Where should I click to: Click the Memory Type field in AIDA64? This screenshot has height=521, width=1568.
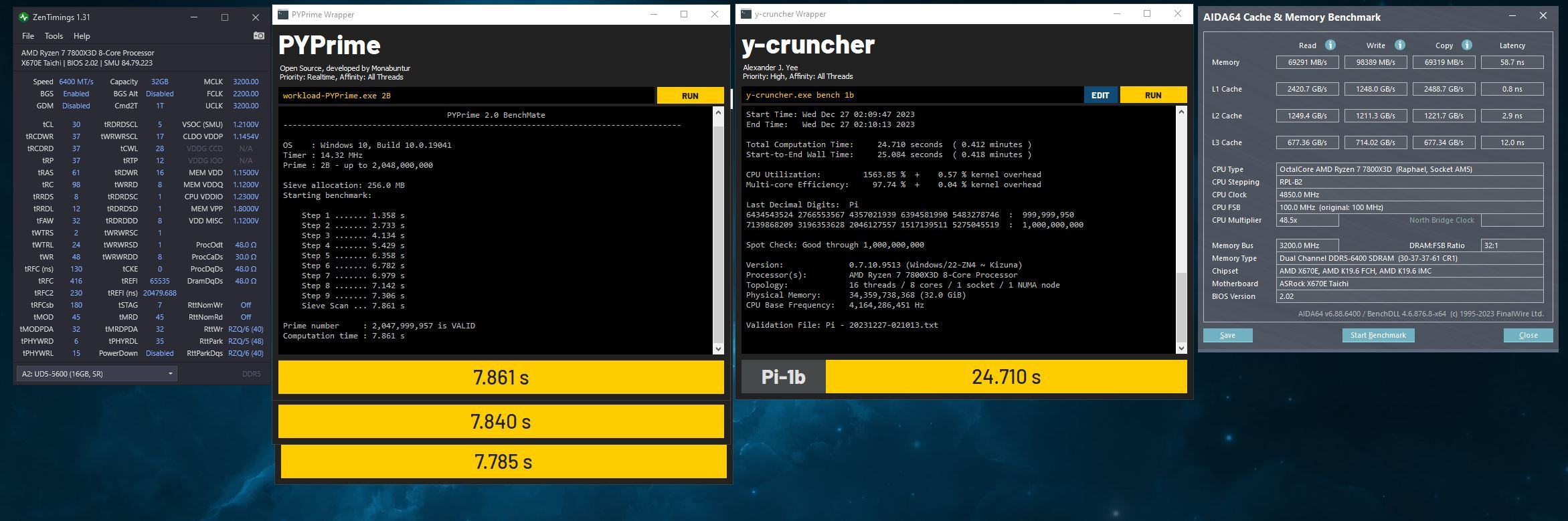click(x=1409, y=258)
